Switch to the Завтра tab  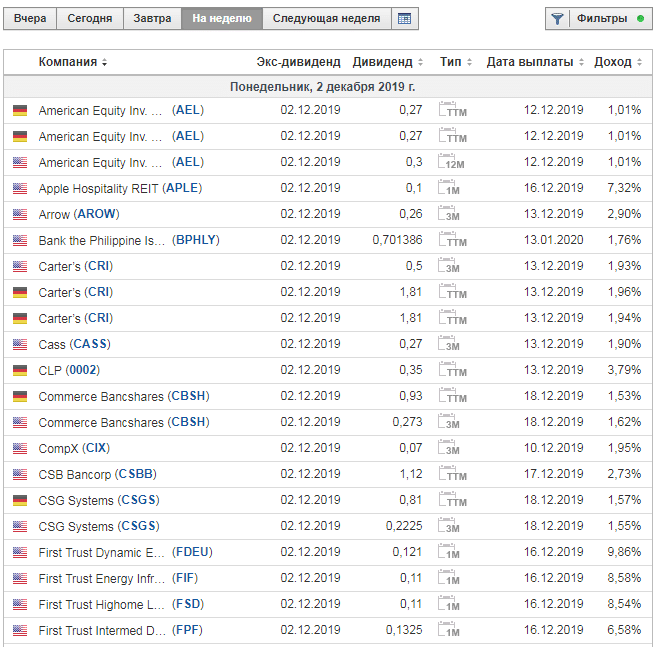pyautogui.click(x=152, y=19)
